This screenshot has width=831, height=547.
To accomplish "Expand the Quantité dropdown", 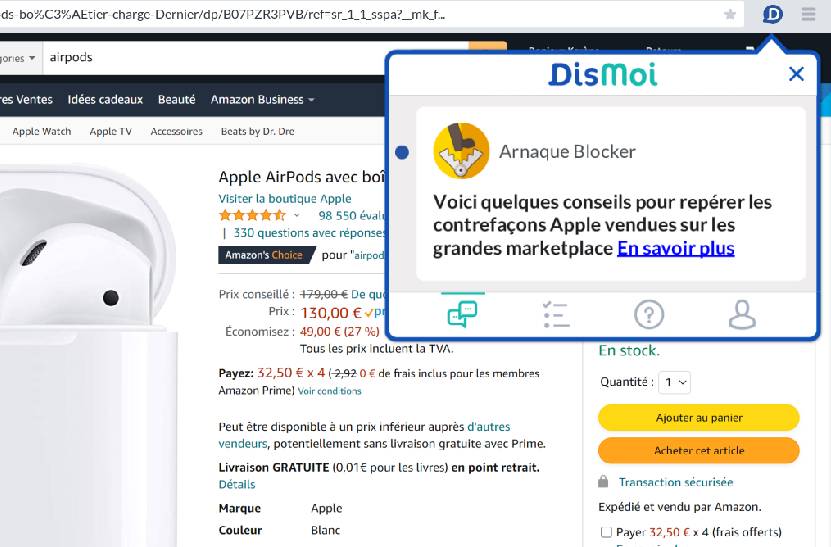I will pos(675,382).
